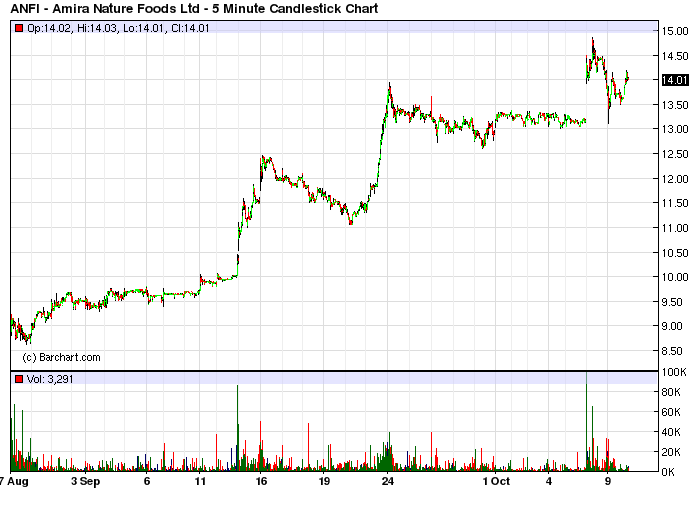Screen dimensions: 700x512
Task: Click the 9 date marker on time axis
Action: (608, 482)
